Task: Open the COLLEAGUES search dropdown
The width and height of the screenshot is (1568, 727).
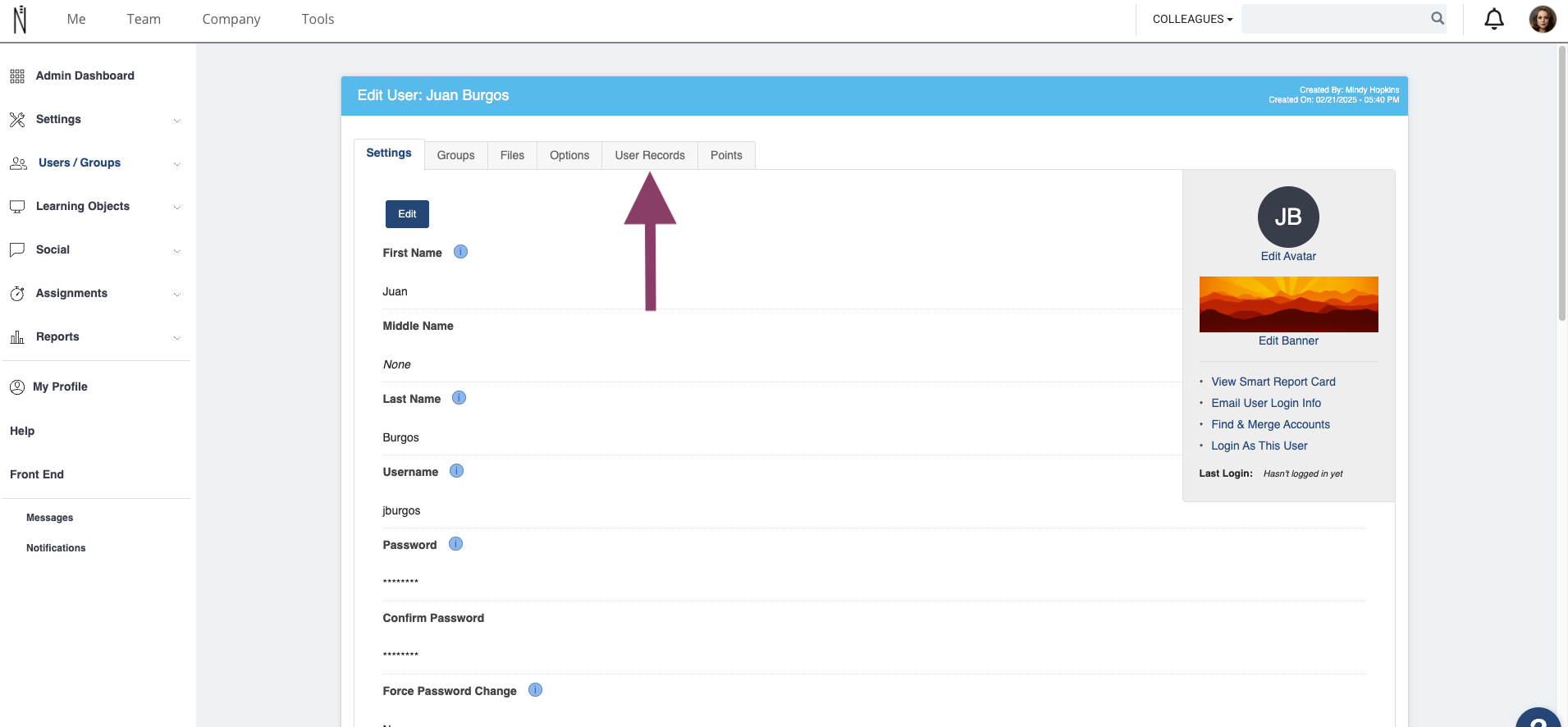Action: (x=1192, y=19)
